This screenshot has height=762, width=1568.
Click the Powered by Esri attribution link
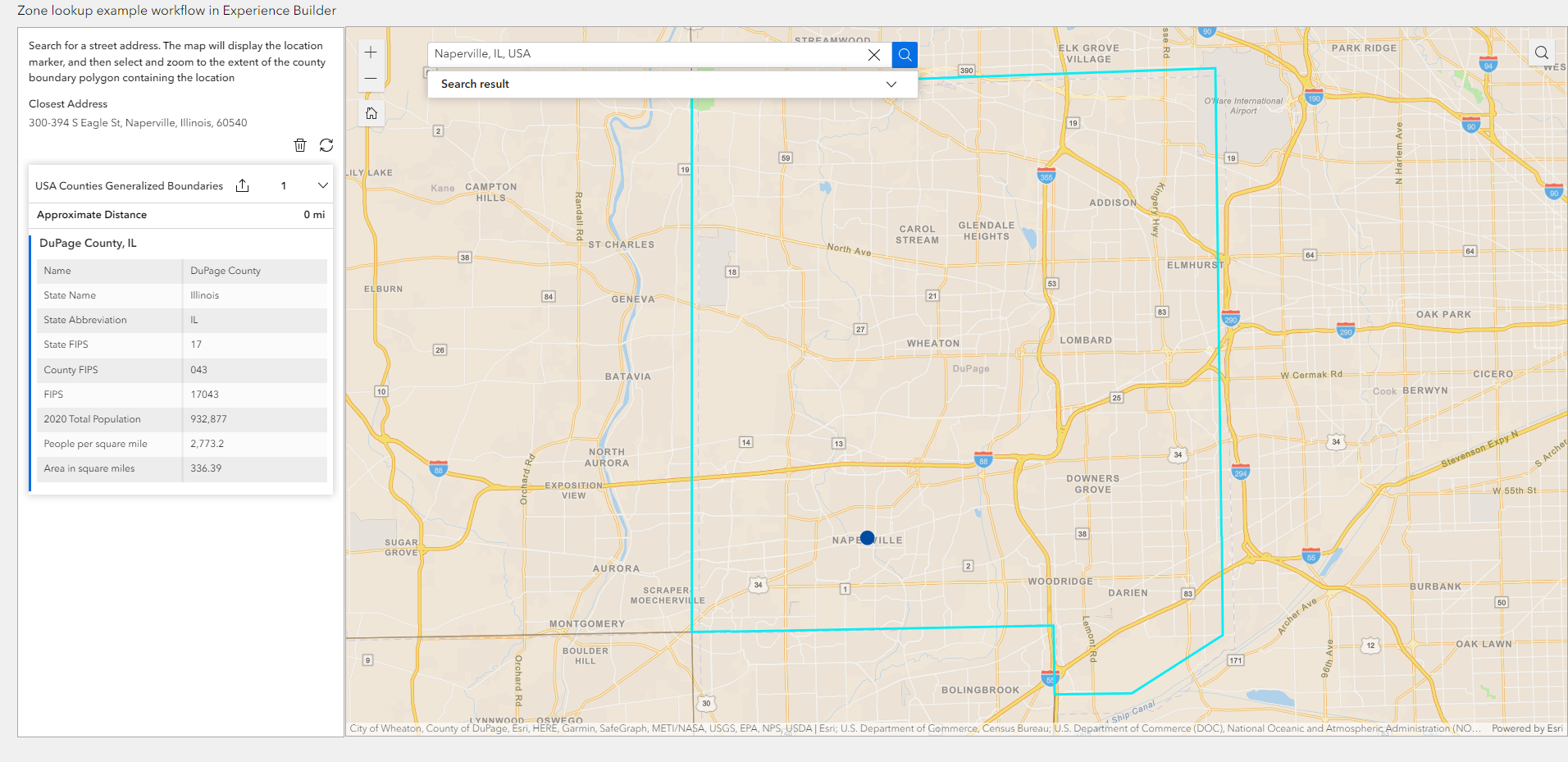(x=1527, y=728)
